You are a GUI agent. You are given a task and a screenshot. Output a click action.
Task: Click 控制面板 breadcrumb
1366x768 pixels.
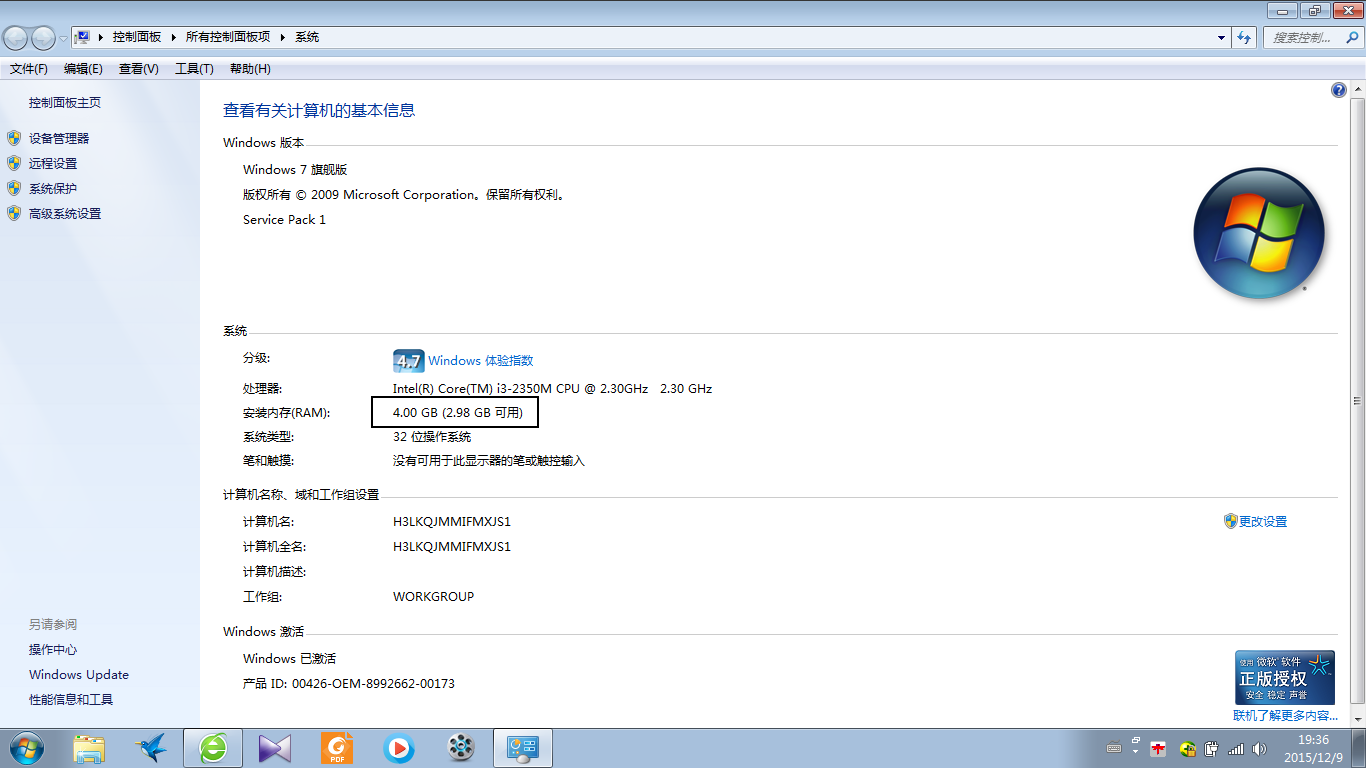[x=137, y=36]
